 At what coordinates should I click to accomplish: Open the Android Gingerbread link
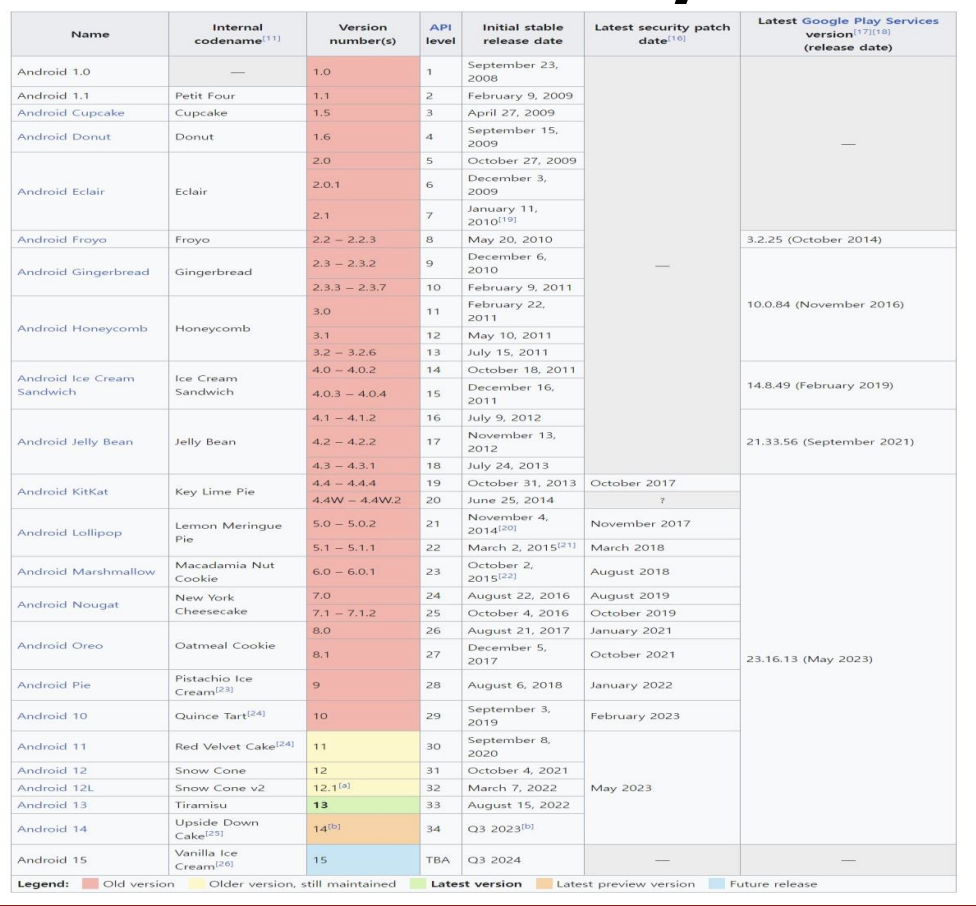(x=83, y=271)
